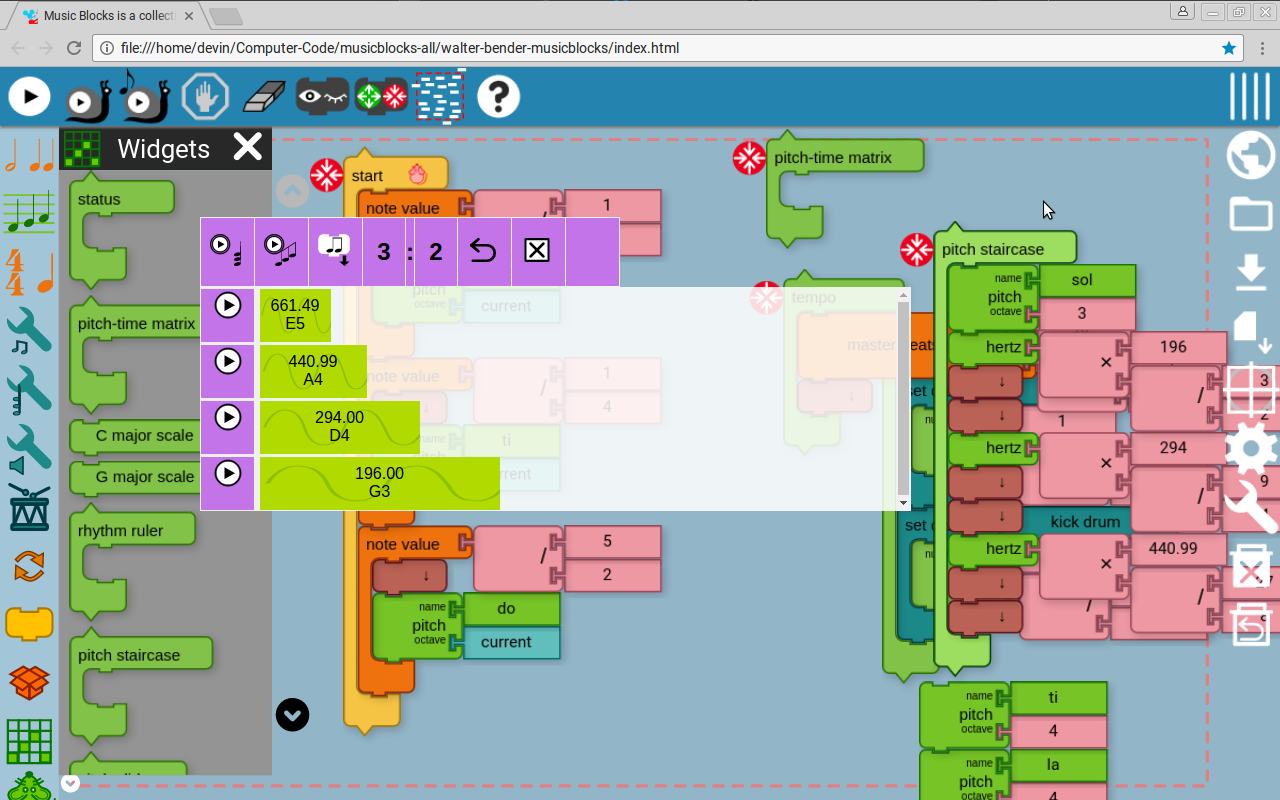Click scrollbar down arrow in staircase widget
The width and height of the screenshot is (1280, 800).
pyautogui.click(x=903, y=502)
